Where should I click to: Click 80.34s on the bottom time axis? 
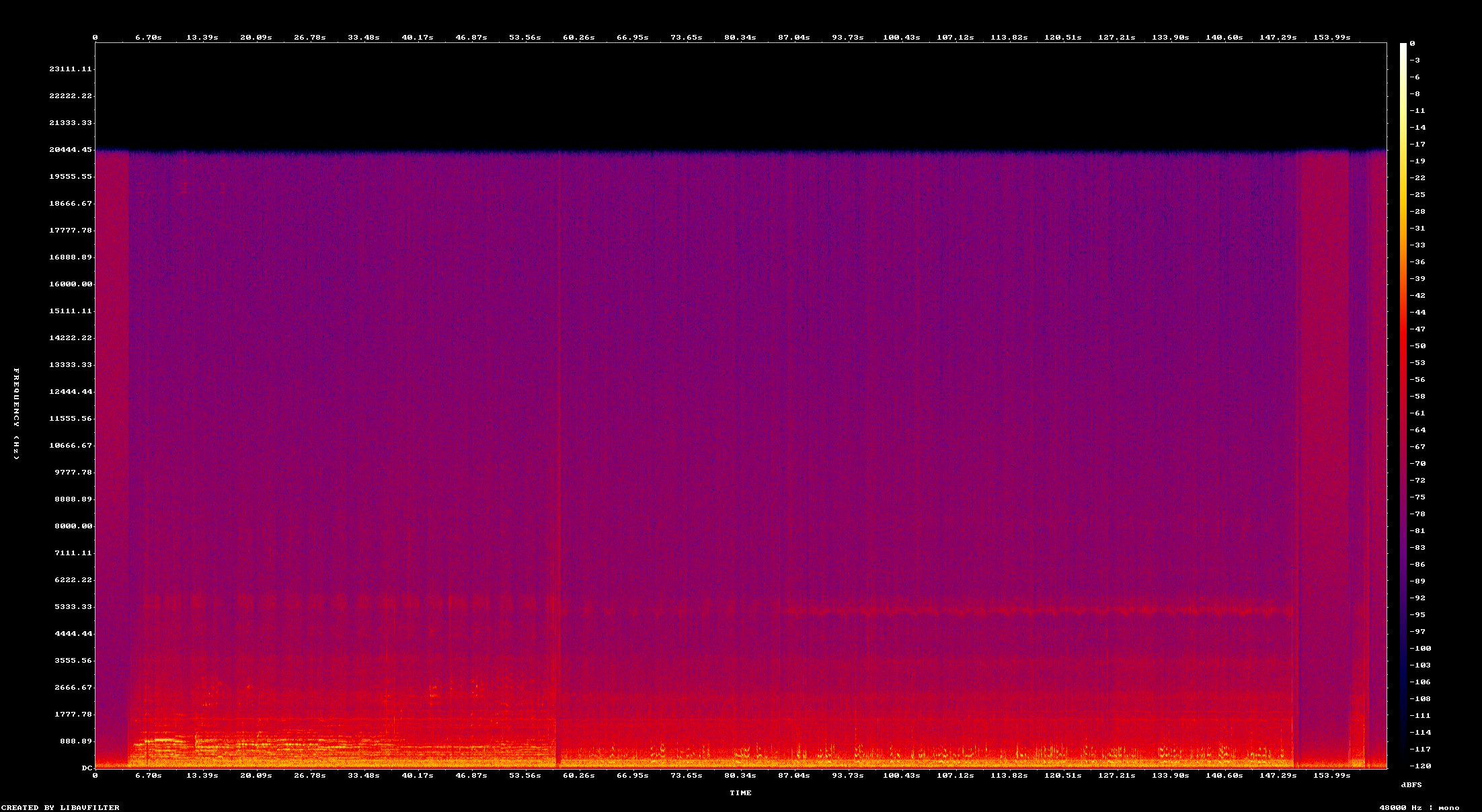pyautogui.click(x=740, y=775)
